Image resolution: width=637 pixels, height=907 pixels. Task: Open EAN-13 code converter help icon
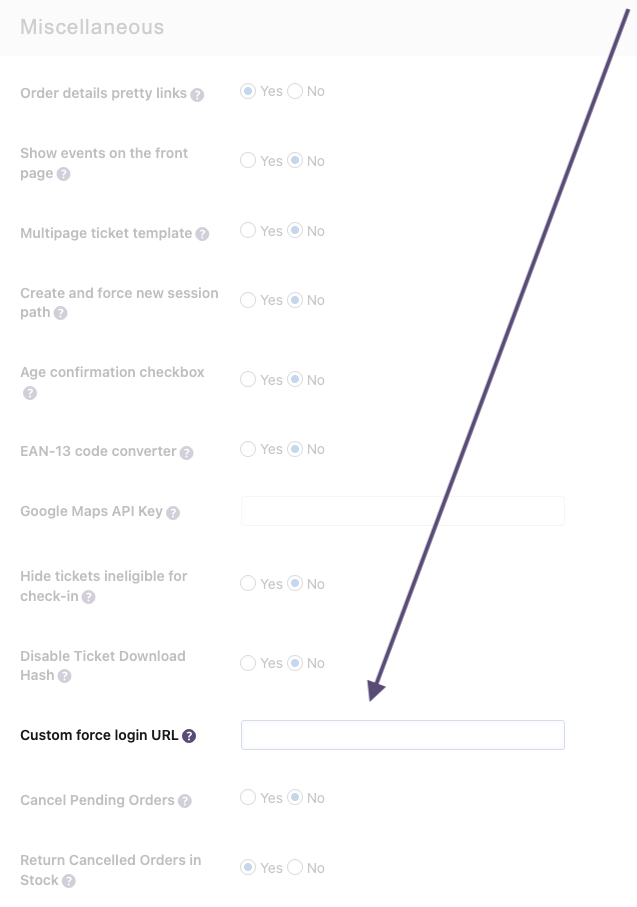[187, 453]
